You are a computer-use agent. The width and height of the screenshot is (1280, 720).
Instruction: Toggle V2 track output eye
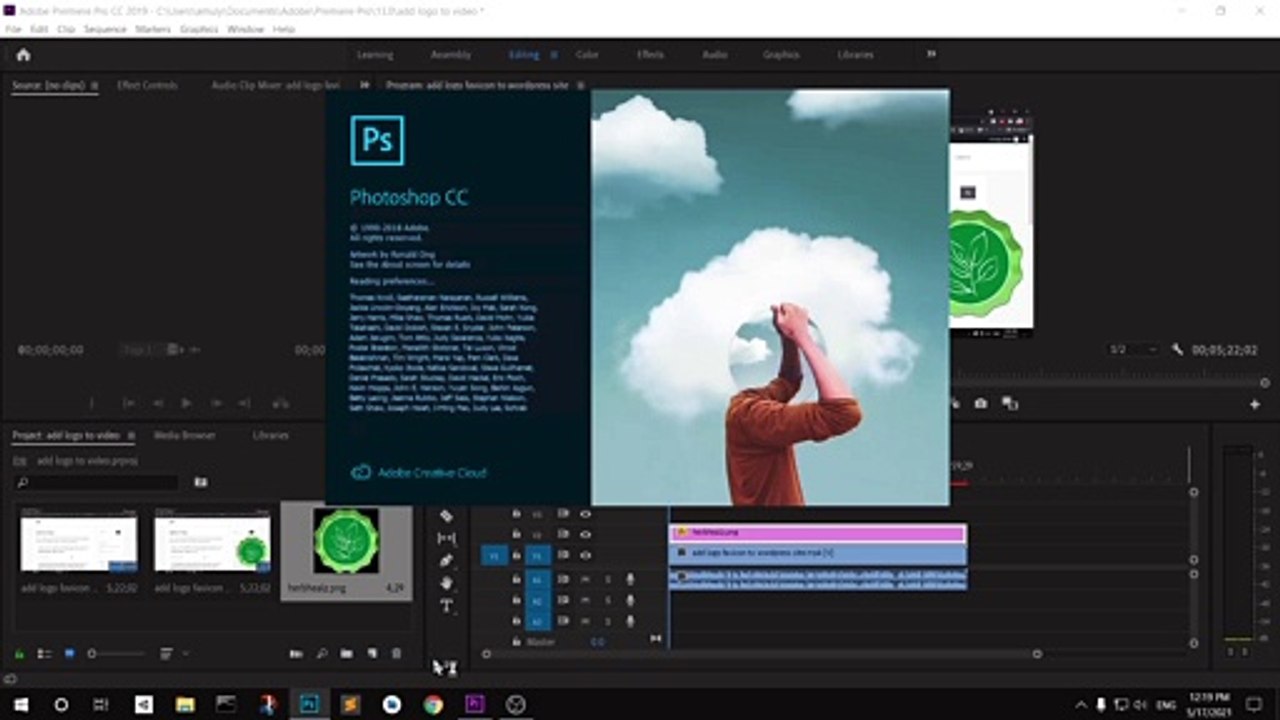[x=585, y=535]
